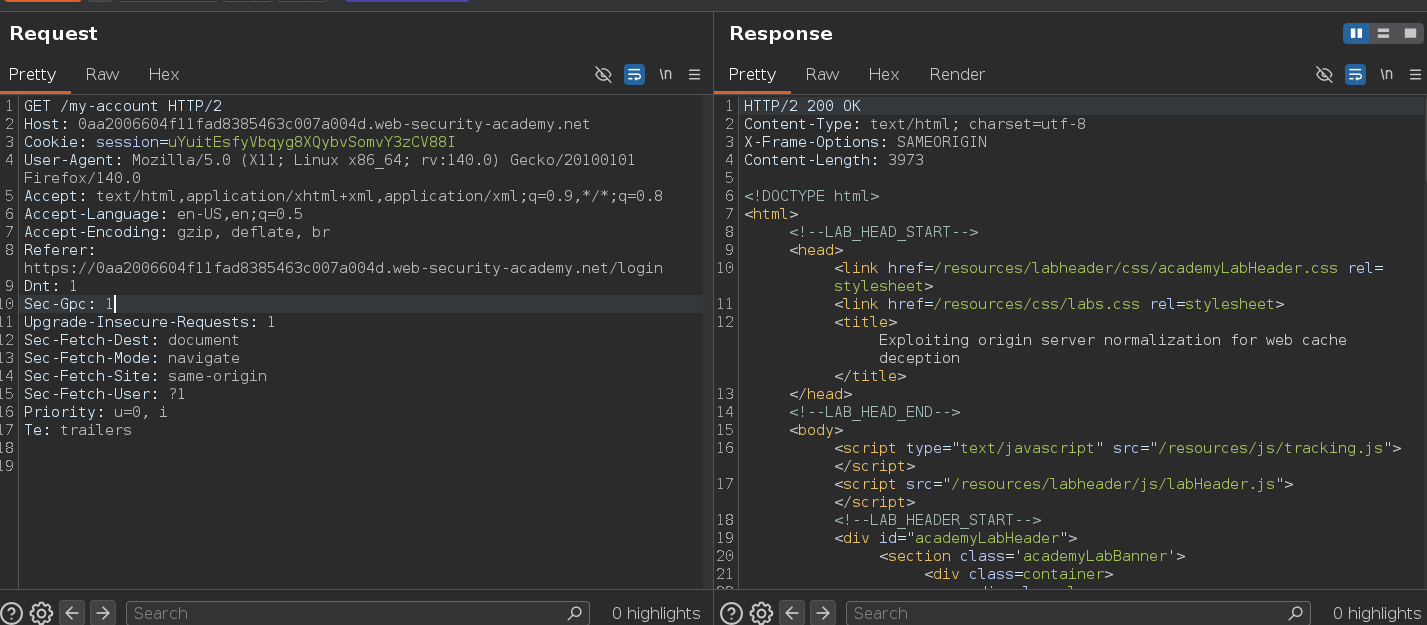Go to next match arrow in Response search
Screen dimensions: 1427x625
click(822, 613)
